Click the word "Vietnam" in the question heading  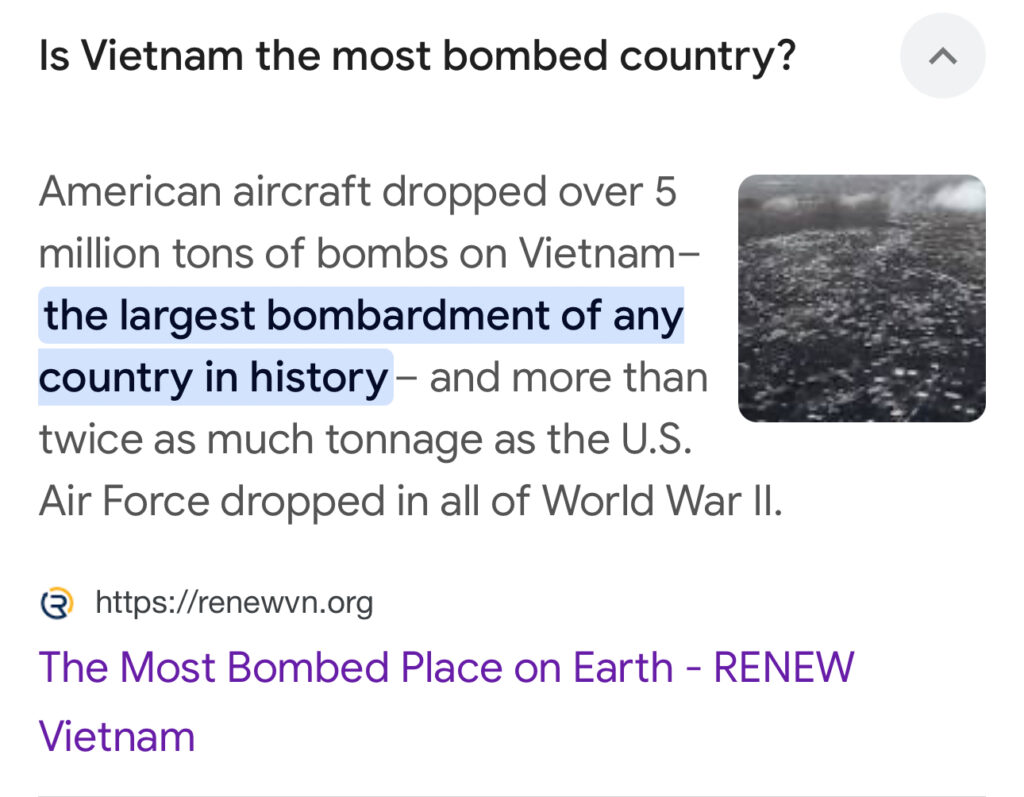(161, 57)
